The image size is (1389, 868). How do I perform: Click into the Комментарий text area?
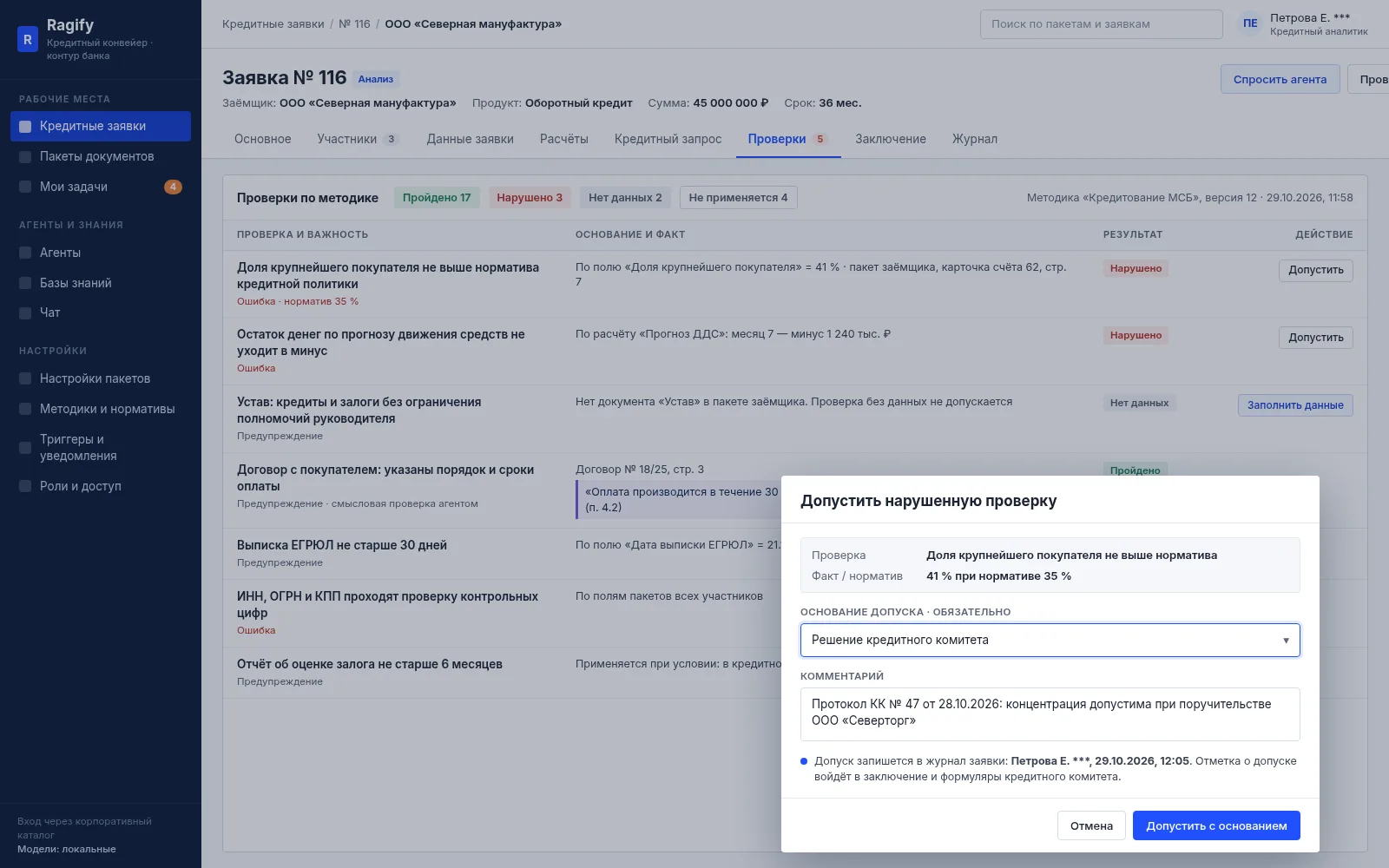pyautogui.click(x=1050, y=713)
